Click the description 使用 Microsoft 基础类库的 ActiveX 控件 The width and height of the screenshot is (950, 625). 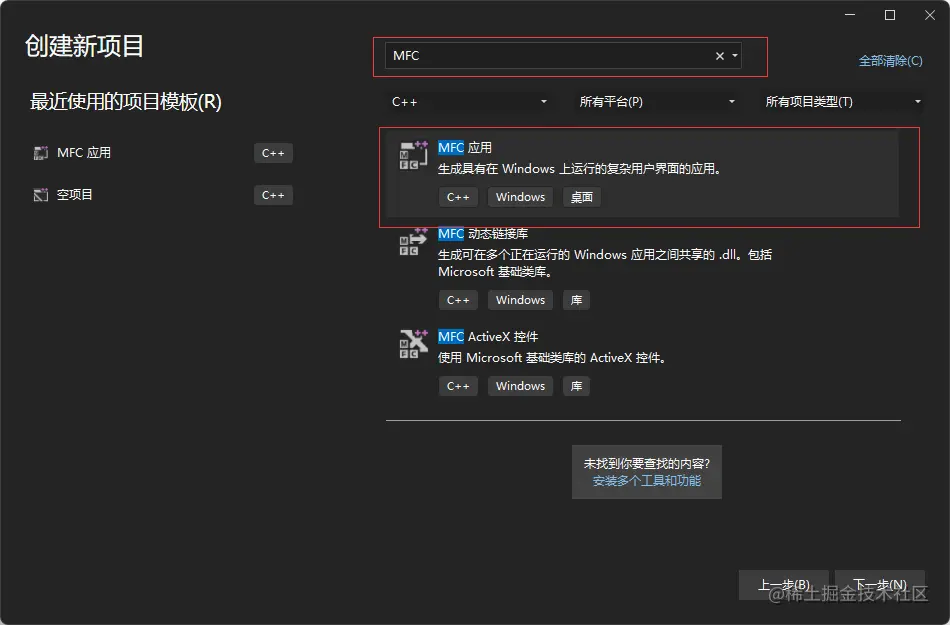(552, 358)
